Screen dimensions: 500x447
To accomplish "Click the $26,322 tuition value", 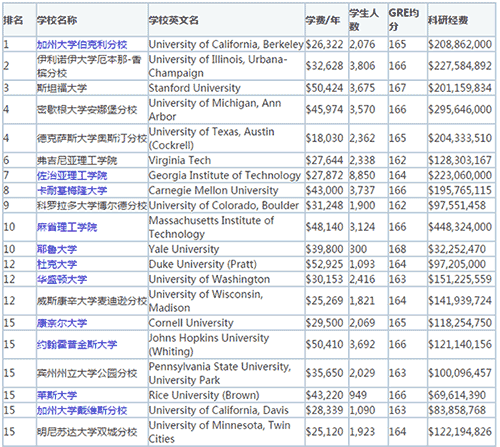I will (324, 44).
